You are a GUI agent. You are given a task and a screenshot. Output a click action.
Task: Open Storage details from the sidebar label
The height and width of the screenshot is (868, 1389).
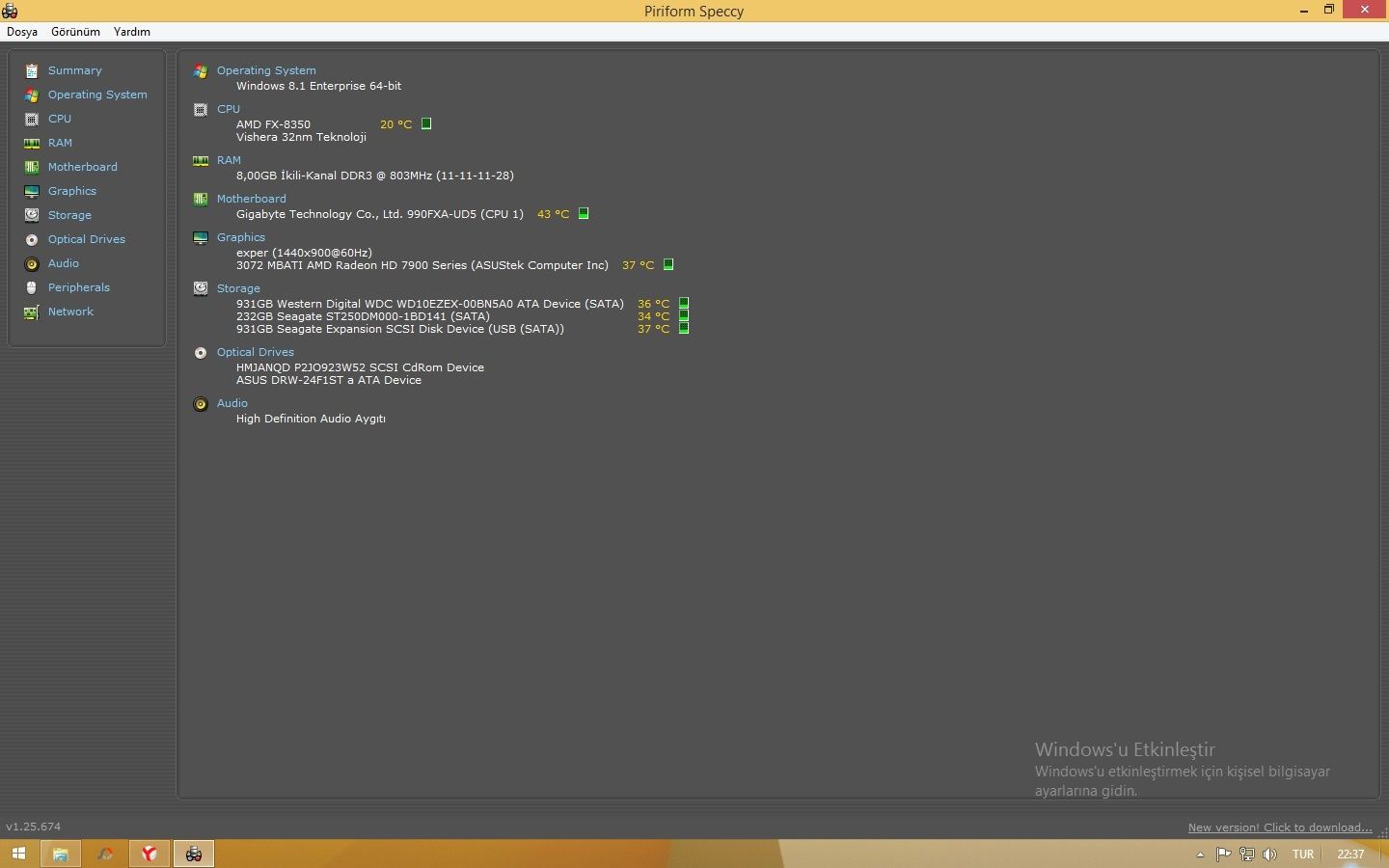(x=69, y=215)
